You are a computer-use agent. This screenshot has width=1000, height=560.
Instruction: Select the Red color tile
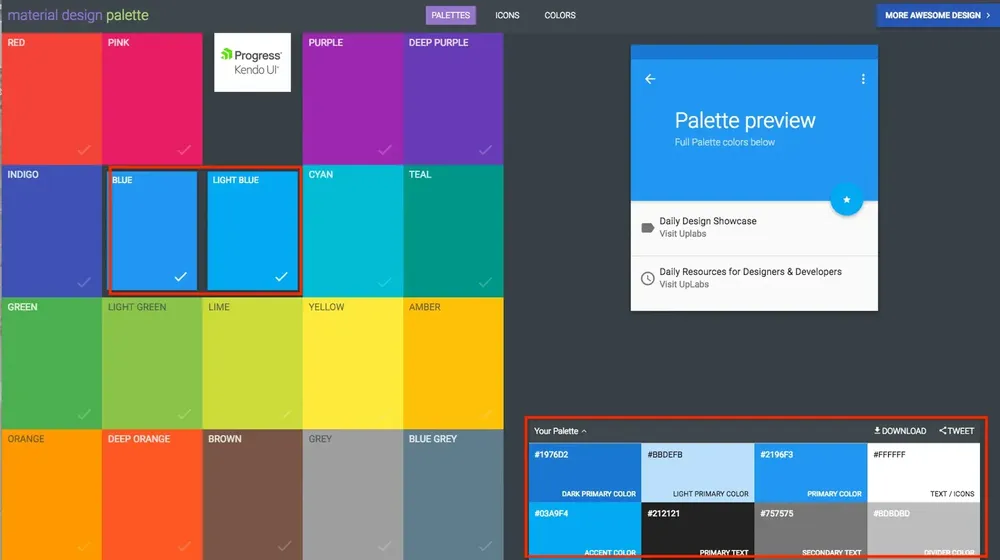tap(51, 99)
